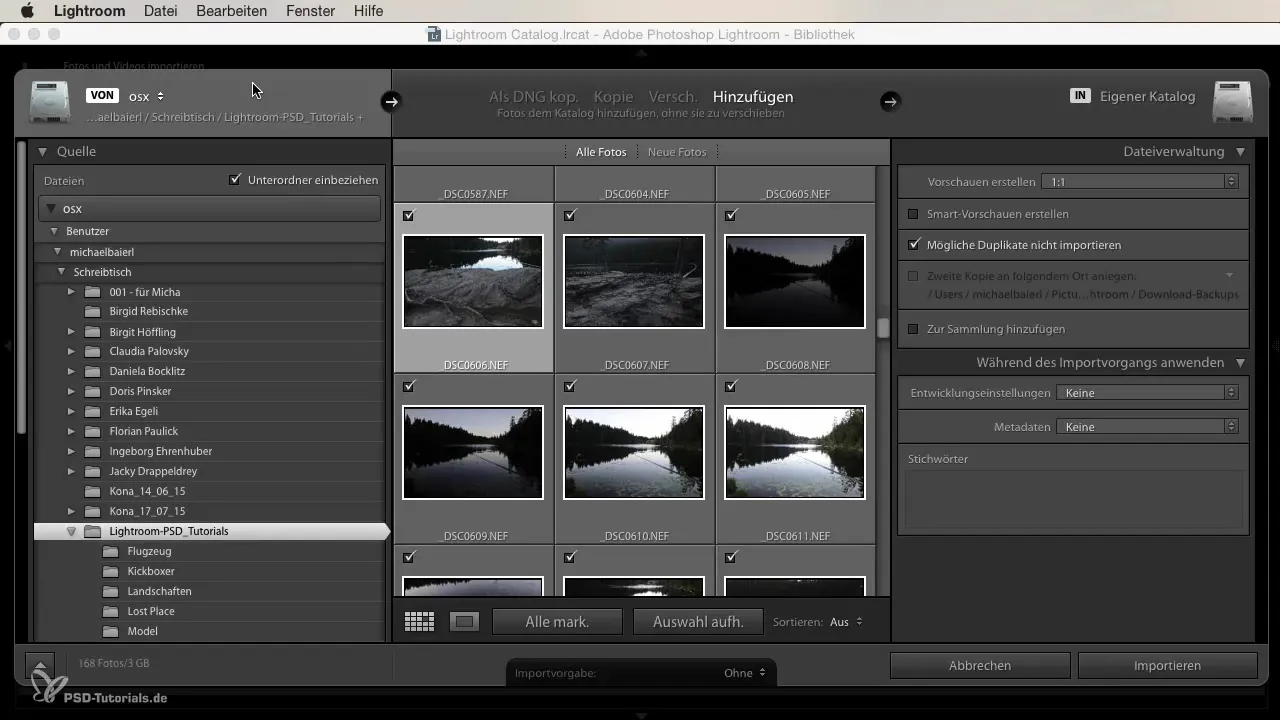
Task: Click into the Stichwörter text field
Action: click(x=1074, y=500)
